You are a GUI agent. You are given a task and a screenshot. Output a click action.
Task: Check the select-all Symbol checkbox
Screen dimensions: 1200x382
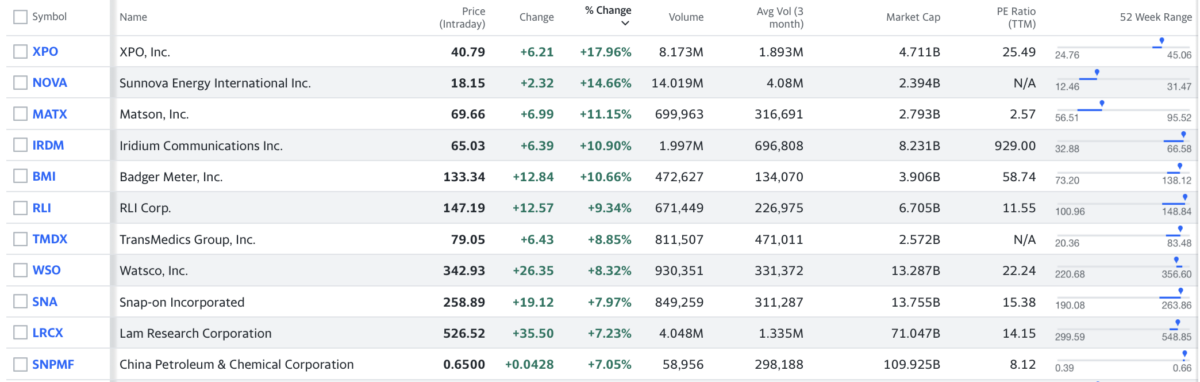tap(20, 17)
